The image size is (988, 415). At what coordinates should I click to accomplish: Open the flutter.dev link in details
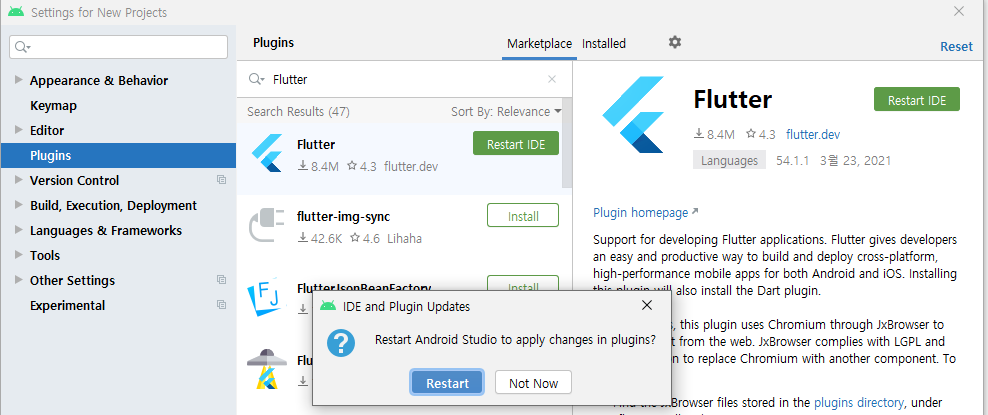813,134
